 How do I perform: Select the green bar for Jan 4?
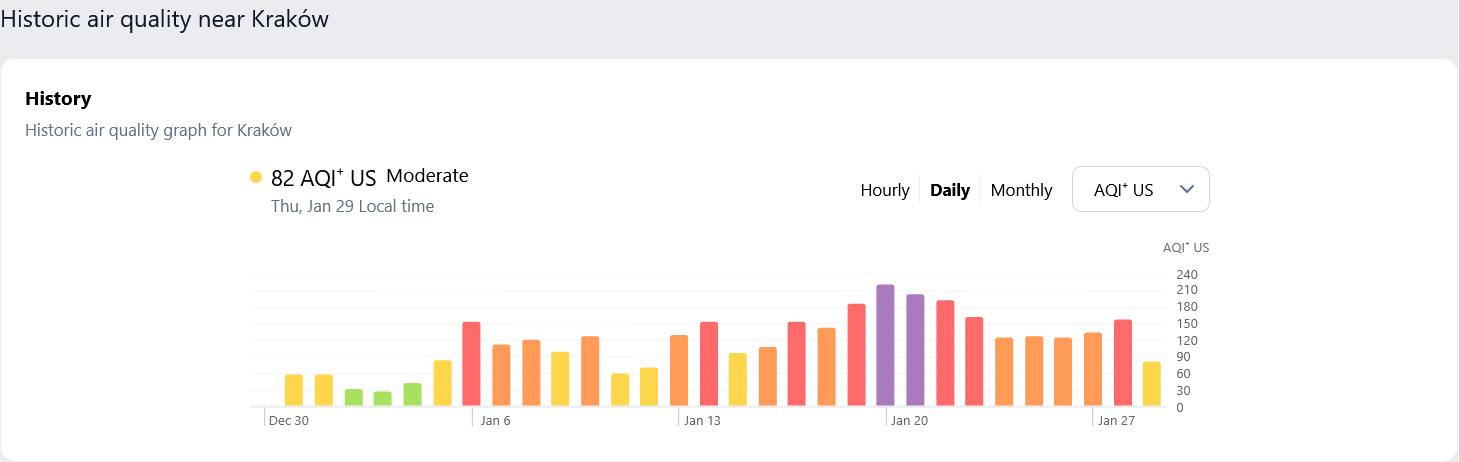pos(412,395)
